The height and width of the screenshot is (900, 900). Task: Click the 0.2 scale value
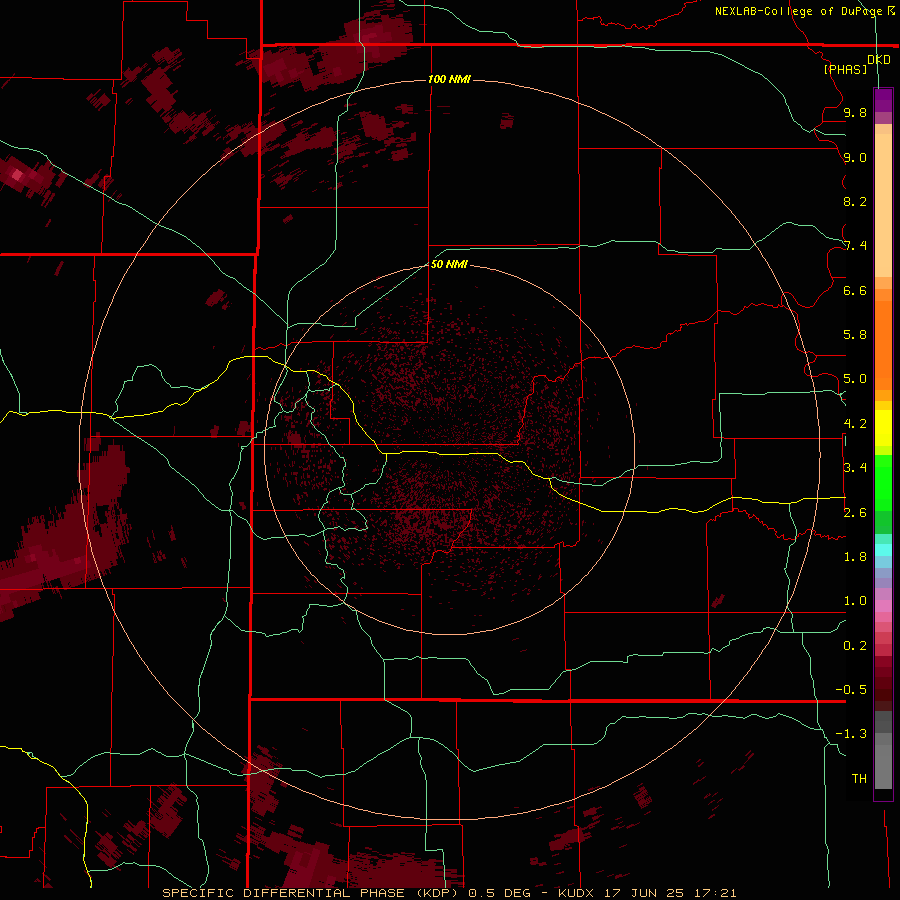[x=855, y=646]
